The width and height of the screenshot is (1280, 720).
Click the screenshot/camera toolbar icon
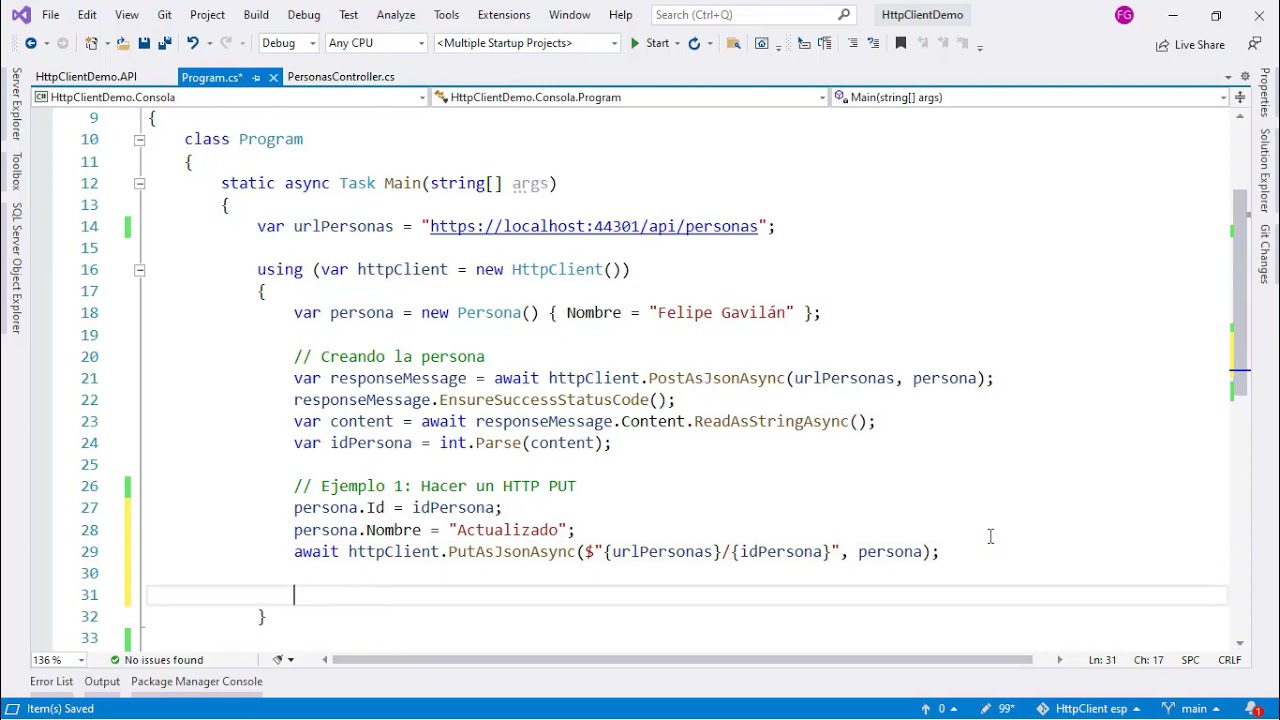click(762, 43)
